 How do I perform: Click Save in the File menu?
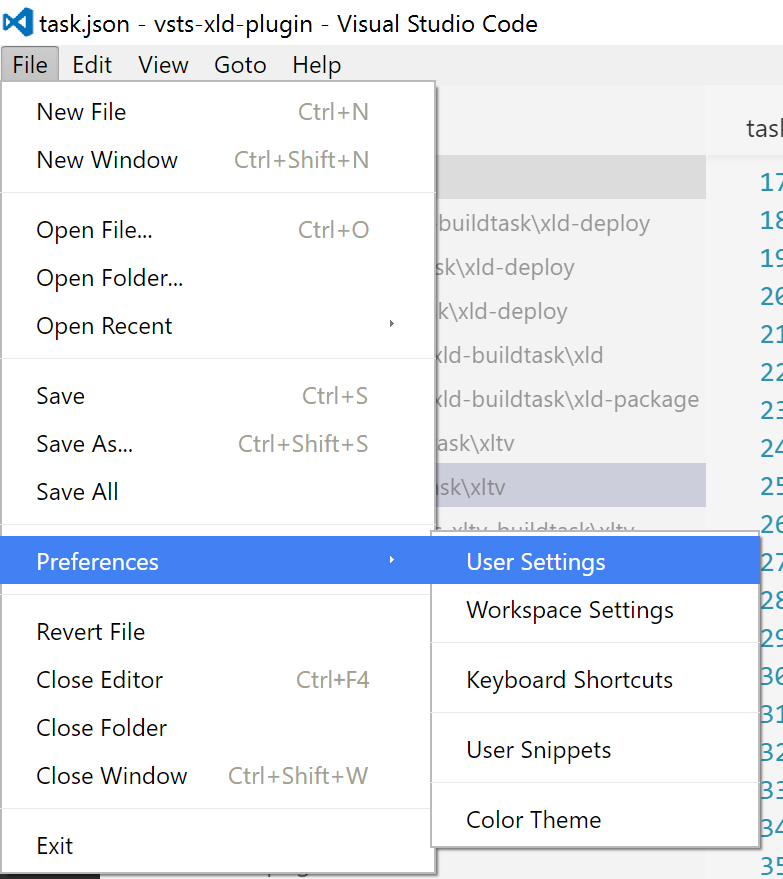click(x=218, y=396)
